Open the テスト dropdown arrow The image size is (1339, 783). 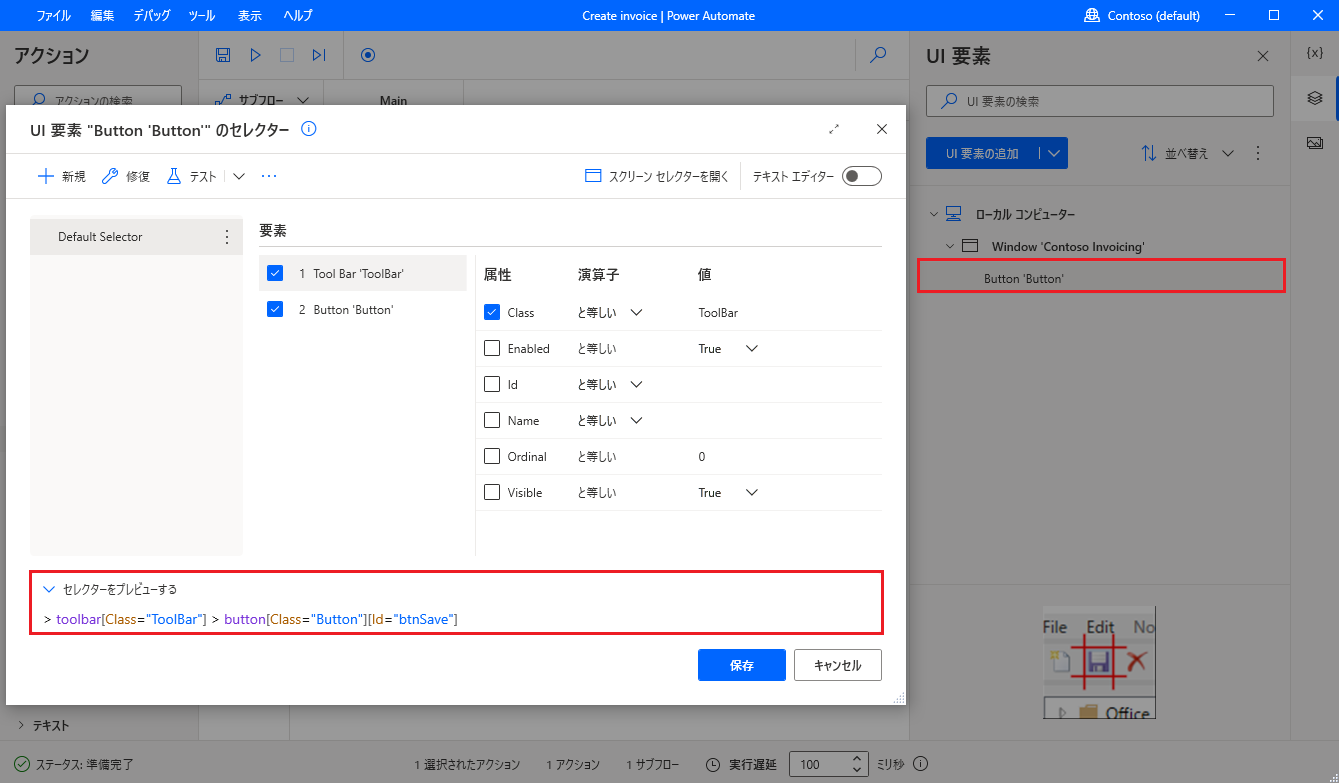click(238, 176)
